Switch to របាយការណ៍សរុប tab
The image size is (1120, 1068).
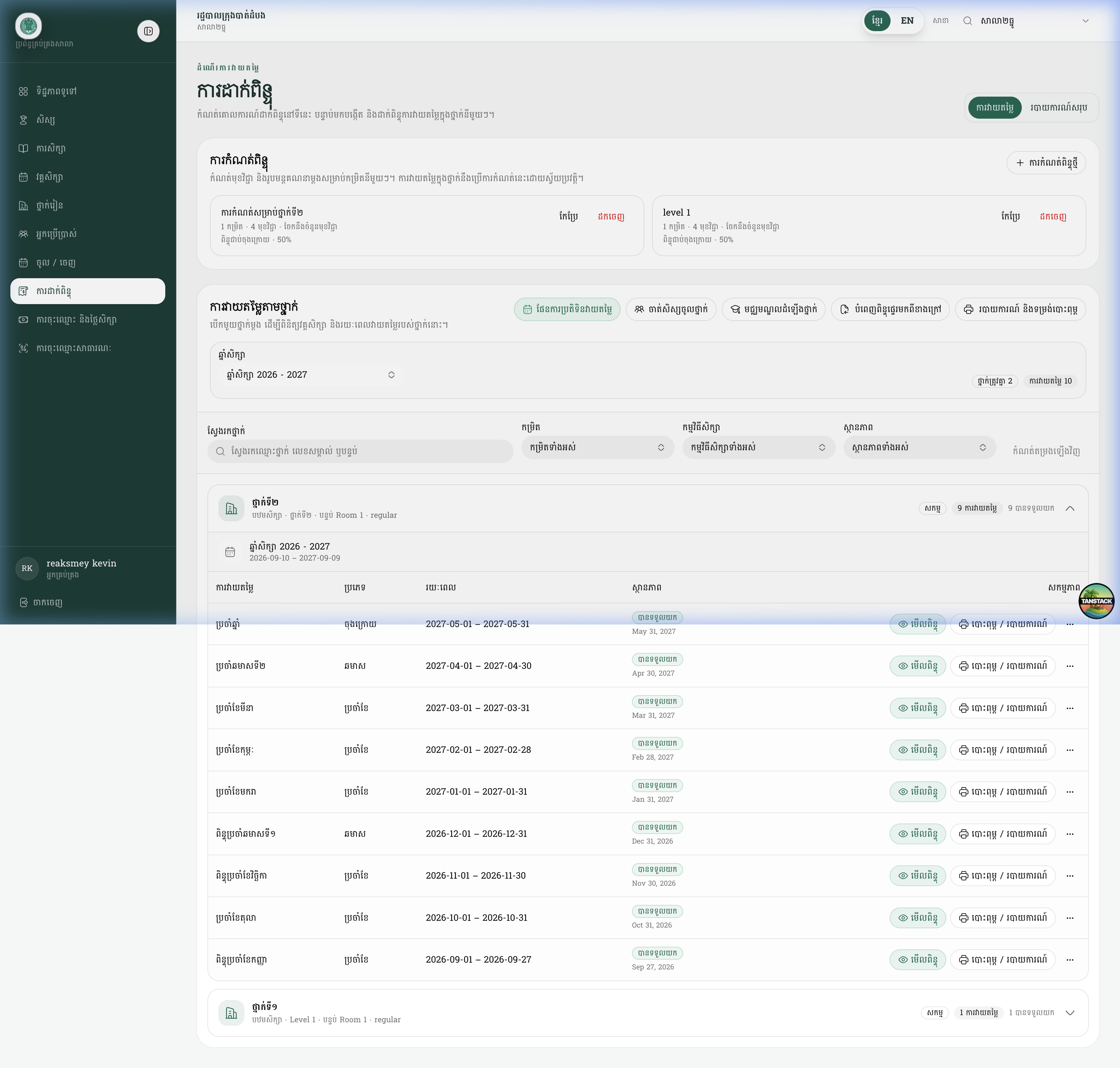point(1058,108)
